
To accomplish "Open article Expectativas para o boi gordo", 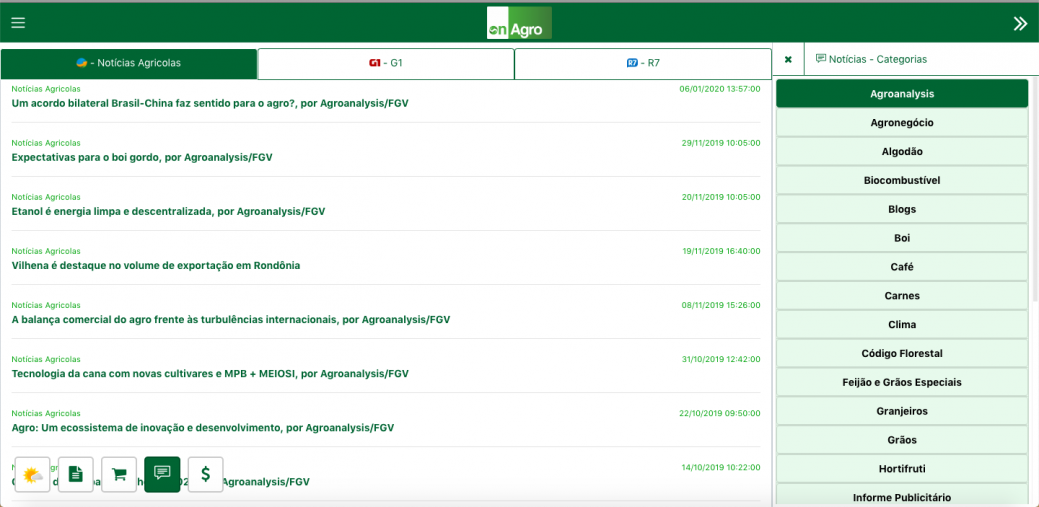I will 142,158.
